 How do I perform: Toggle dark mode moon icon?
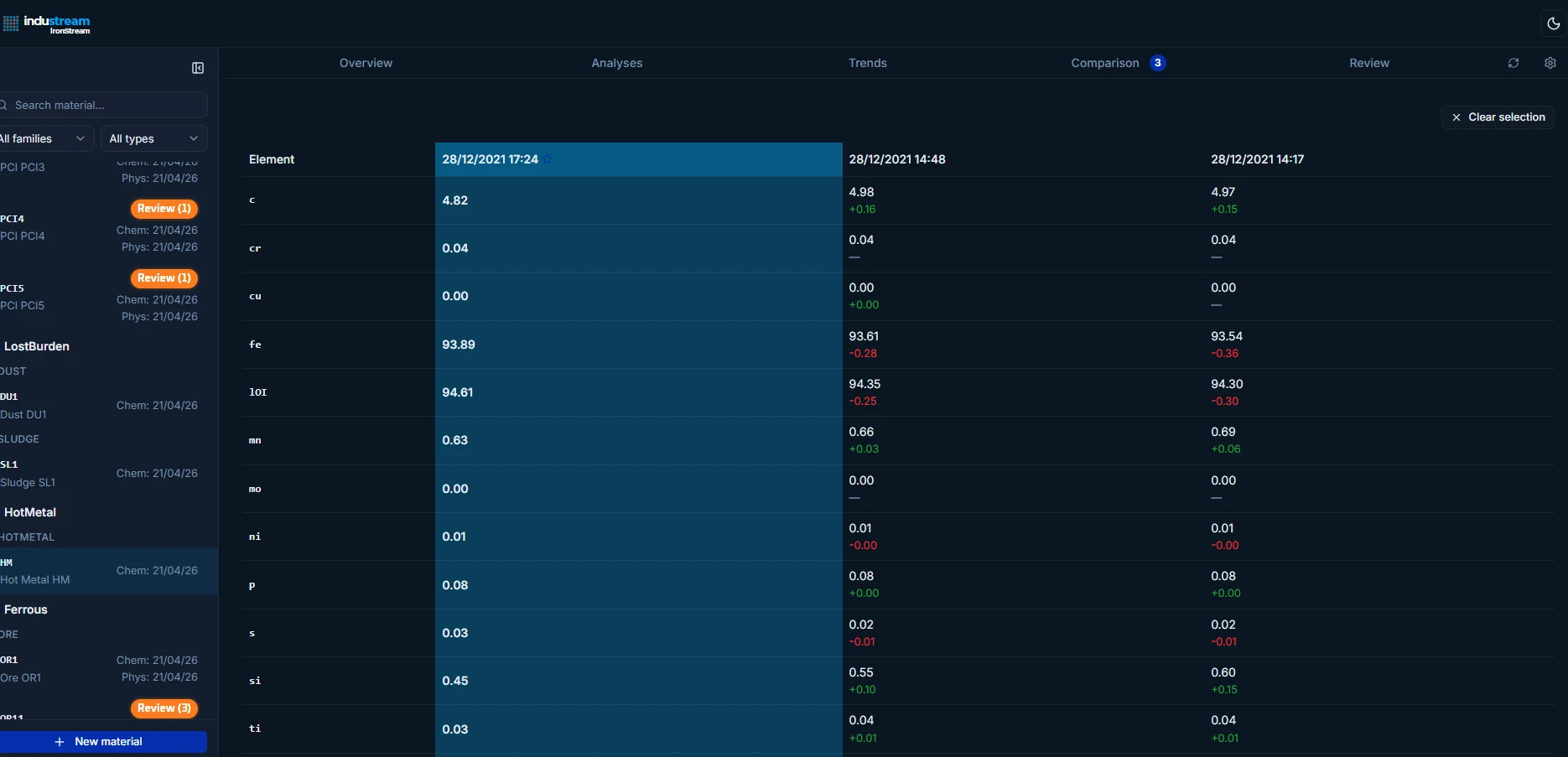click(x=1553, y=23)
